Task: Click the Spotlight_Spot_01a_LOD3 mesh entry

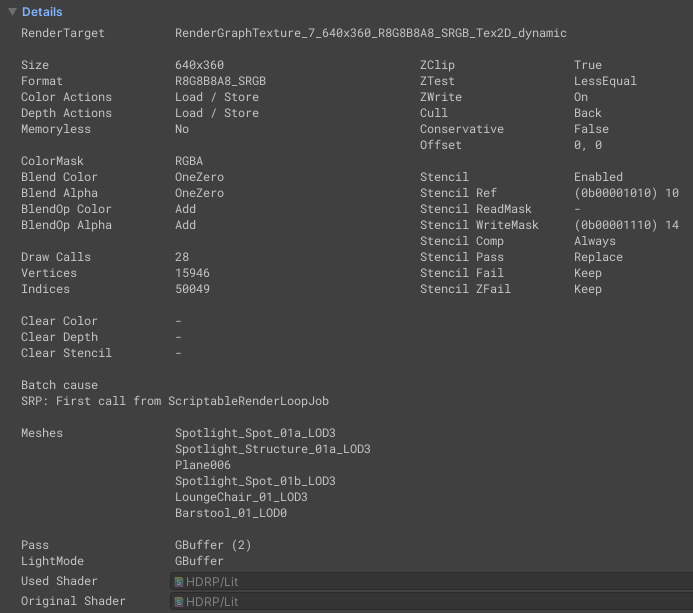Action: pyautogui.click(x=255, y=433)
